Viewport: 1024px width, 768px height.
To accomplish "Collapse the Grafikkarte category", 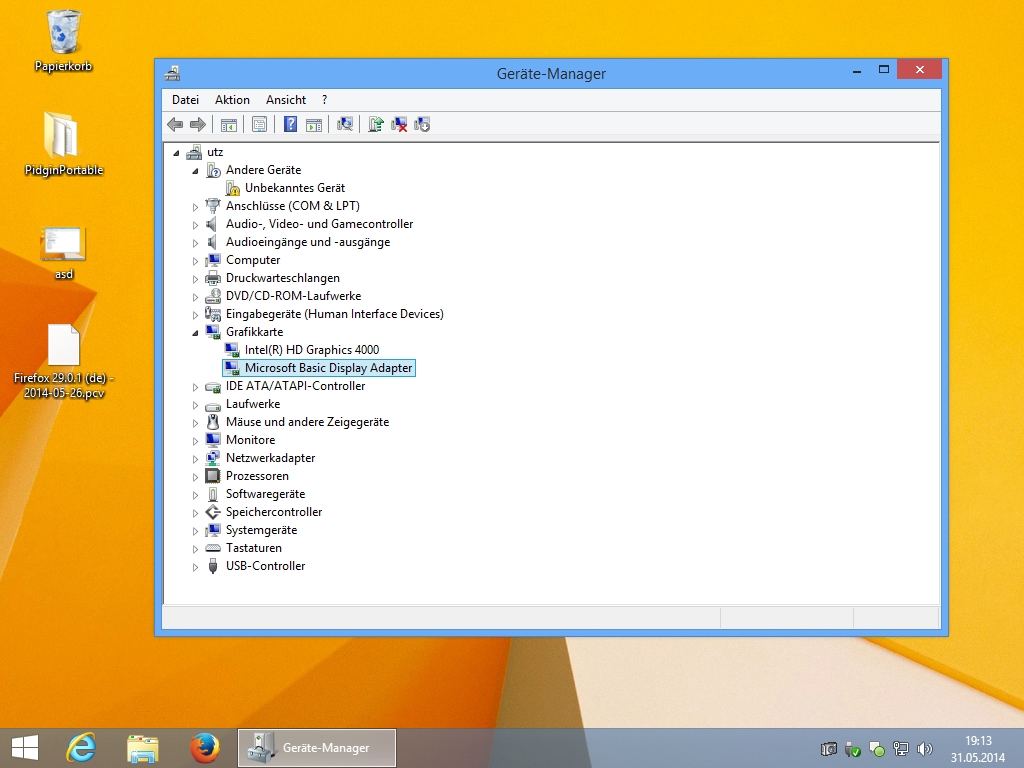I will pos(195,333).
